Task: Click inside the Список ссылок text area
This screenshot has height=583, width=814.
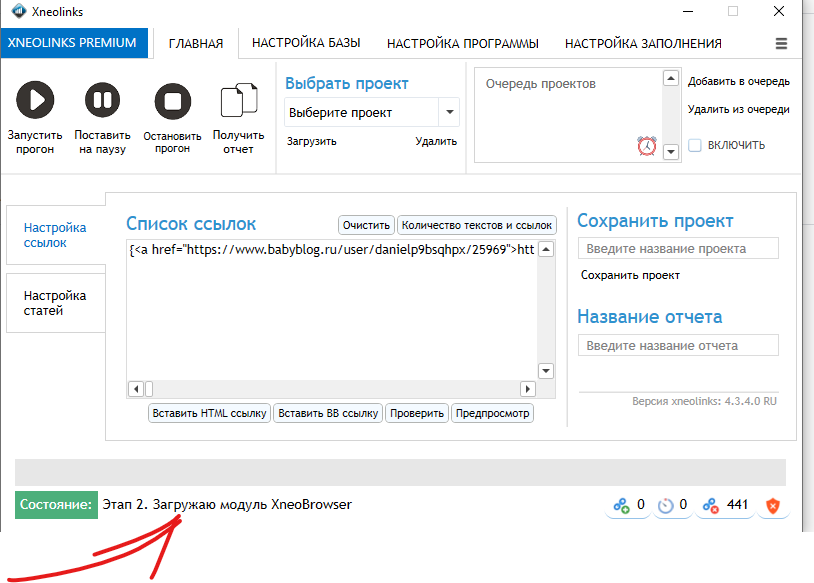Action: coord(332,310)
